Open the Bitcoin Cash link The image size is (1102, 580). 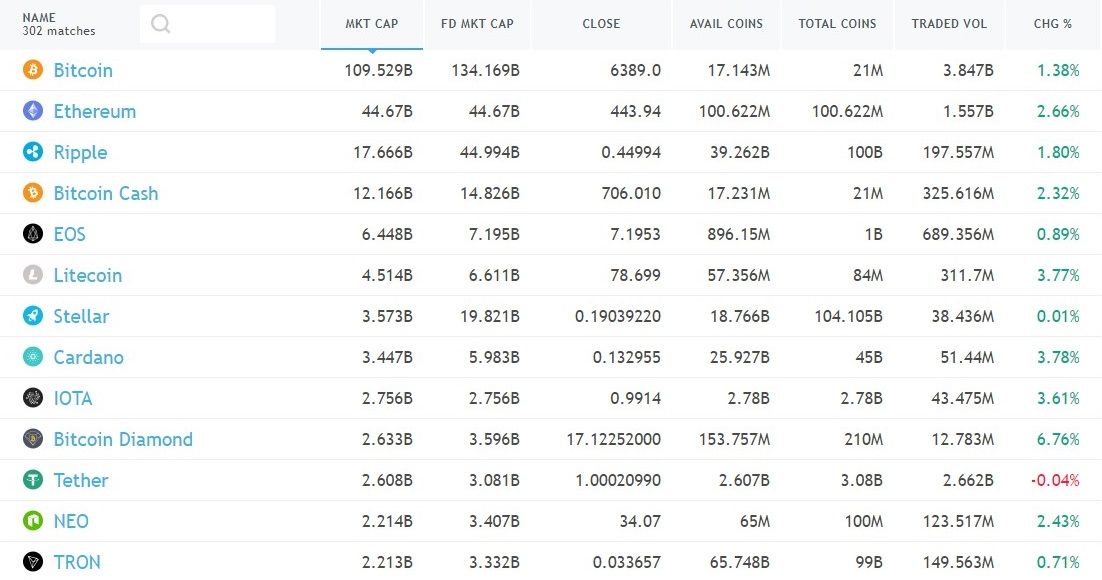[105, 193]
